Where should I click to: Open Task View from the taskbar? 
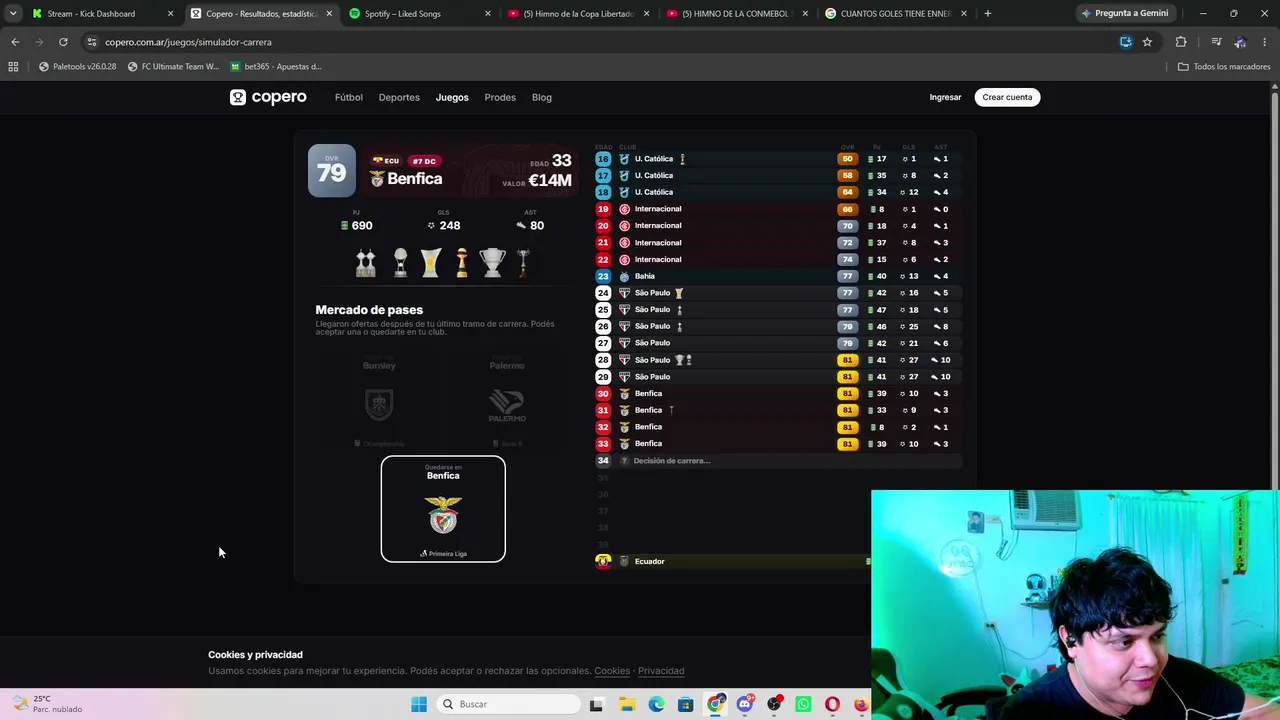click(597, 704)
